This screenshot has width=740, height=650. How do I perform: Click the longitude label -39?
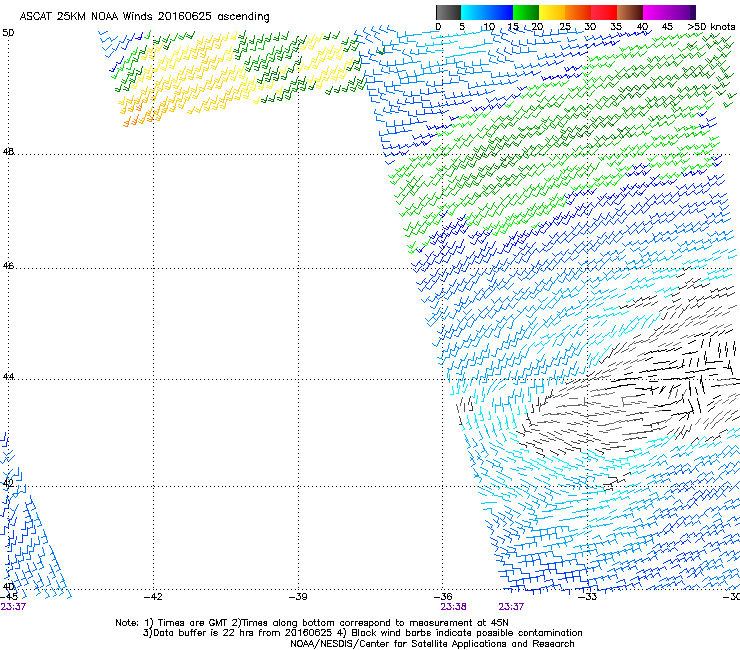[x=298, y=597]
